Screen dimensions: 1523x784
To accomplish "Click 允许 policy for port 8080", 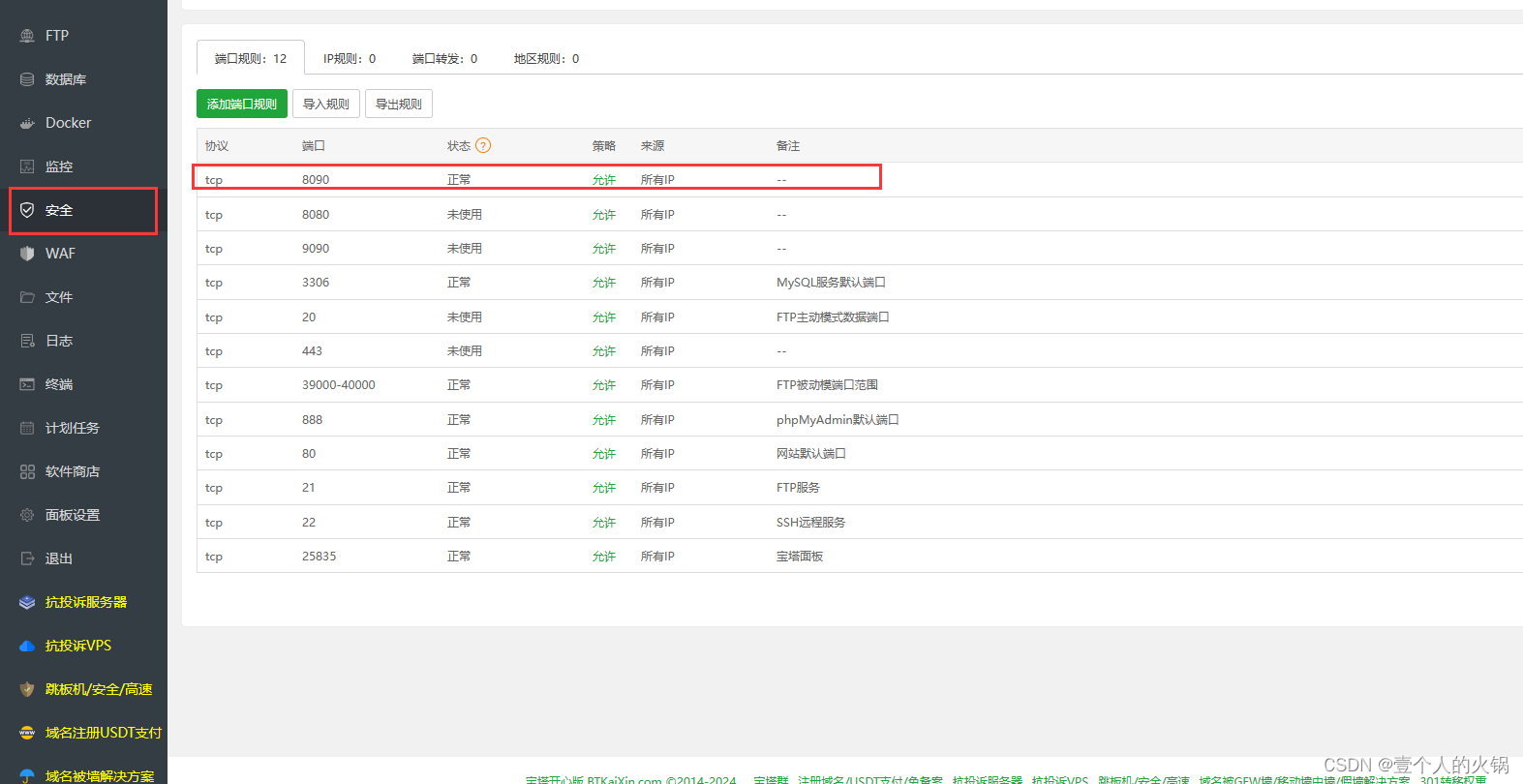I will [x=604, y=215].
